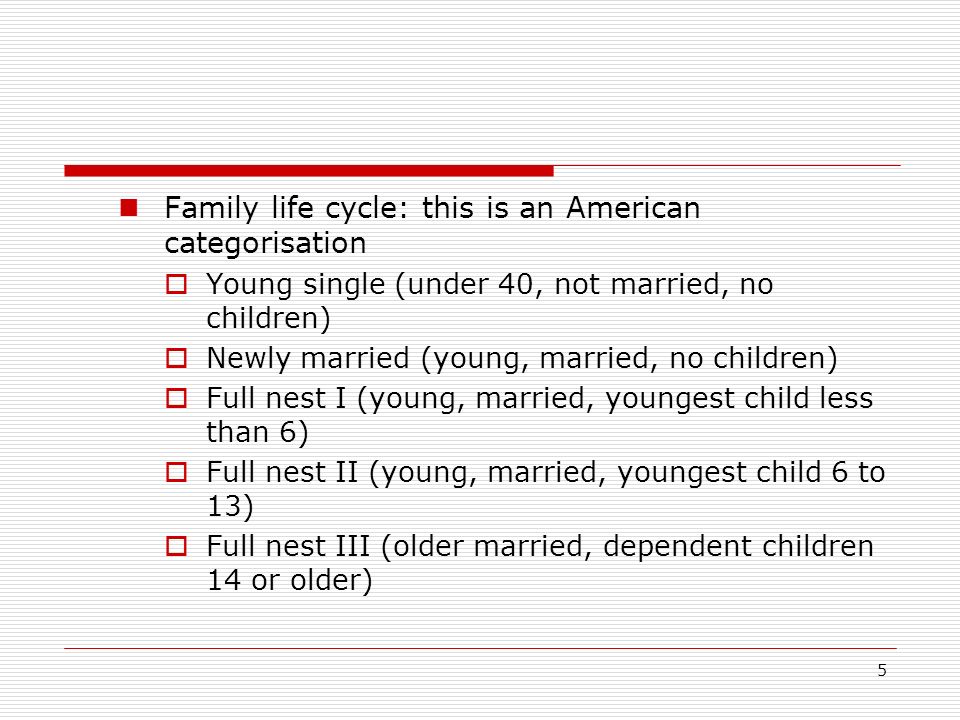Click the word 'categorisation'

pos(265,244)
